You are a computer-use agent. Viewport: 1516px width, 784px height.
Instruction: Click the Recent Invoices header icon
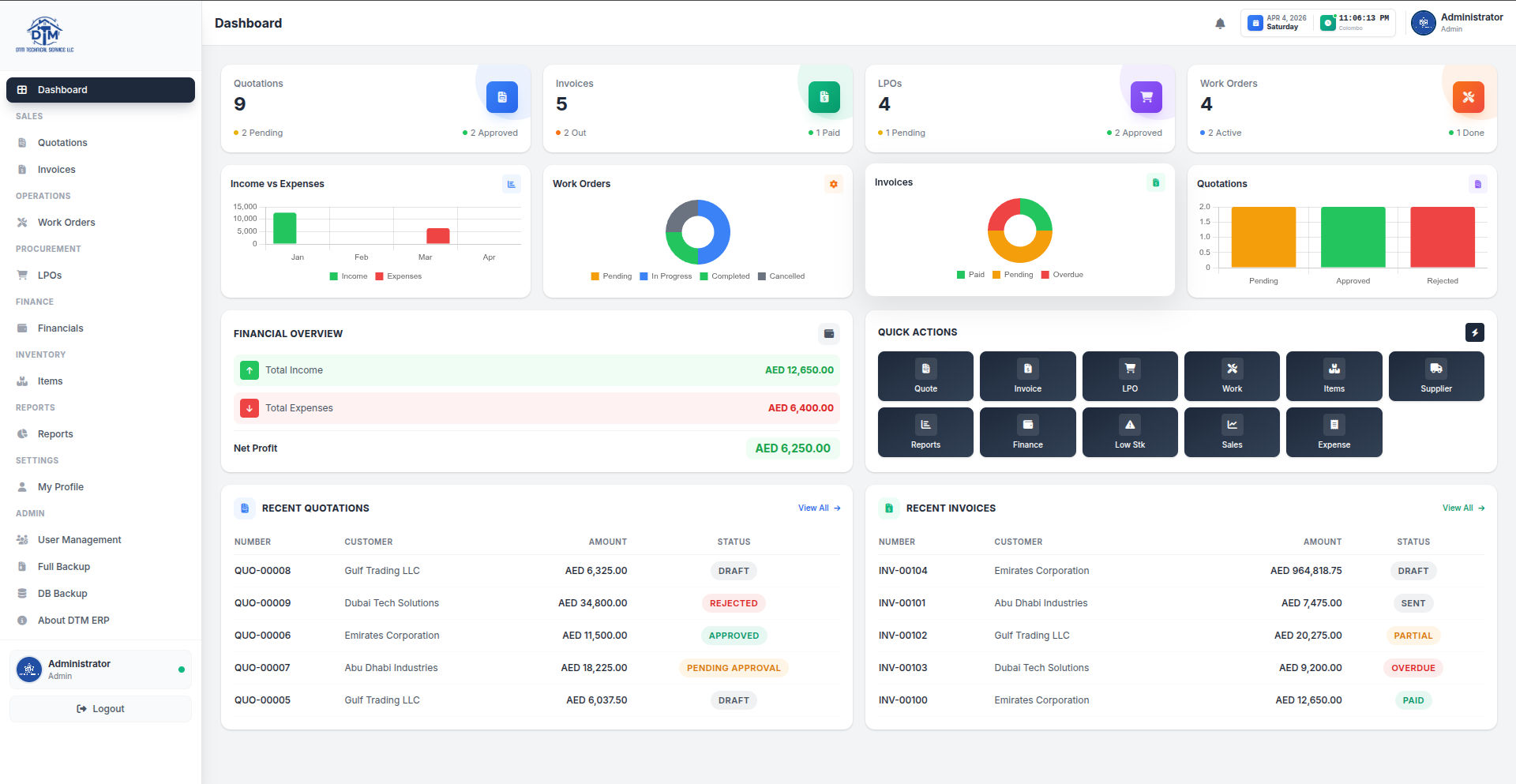tap(889, 508)
